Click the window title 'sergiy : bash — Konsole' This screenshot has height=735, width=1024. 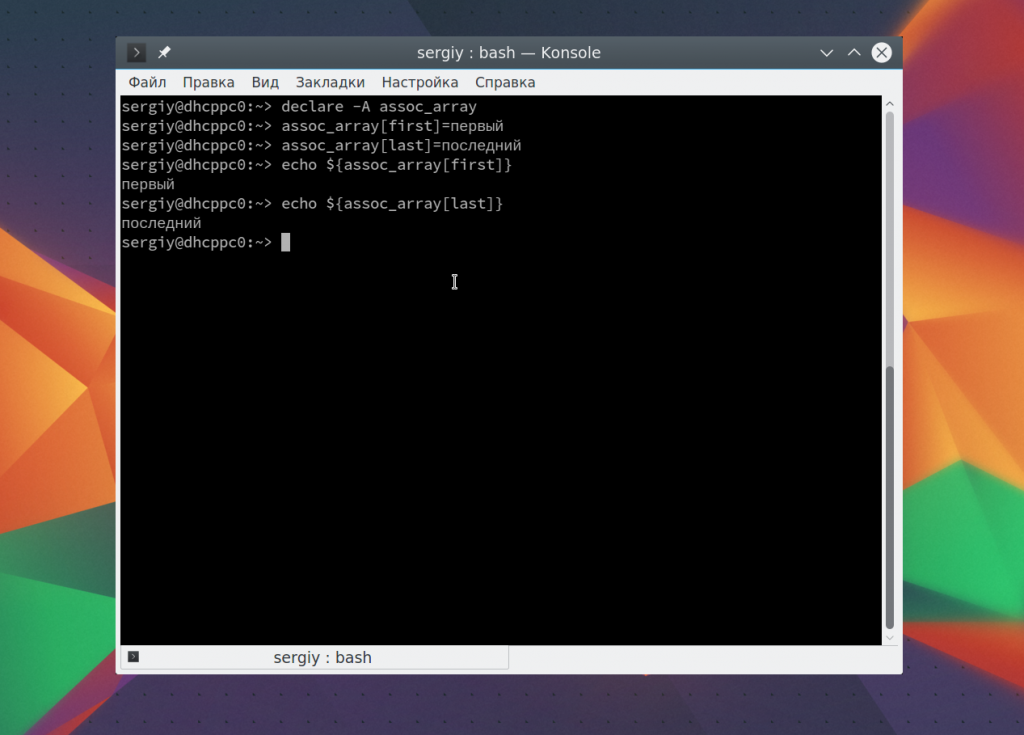point(509,53)
